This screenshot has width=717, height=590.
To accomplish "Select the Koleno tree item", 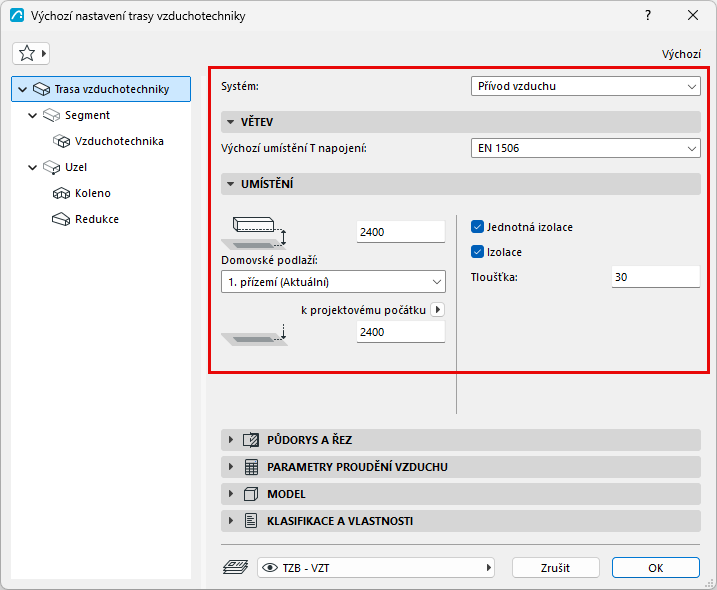I will 92,193.
